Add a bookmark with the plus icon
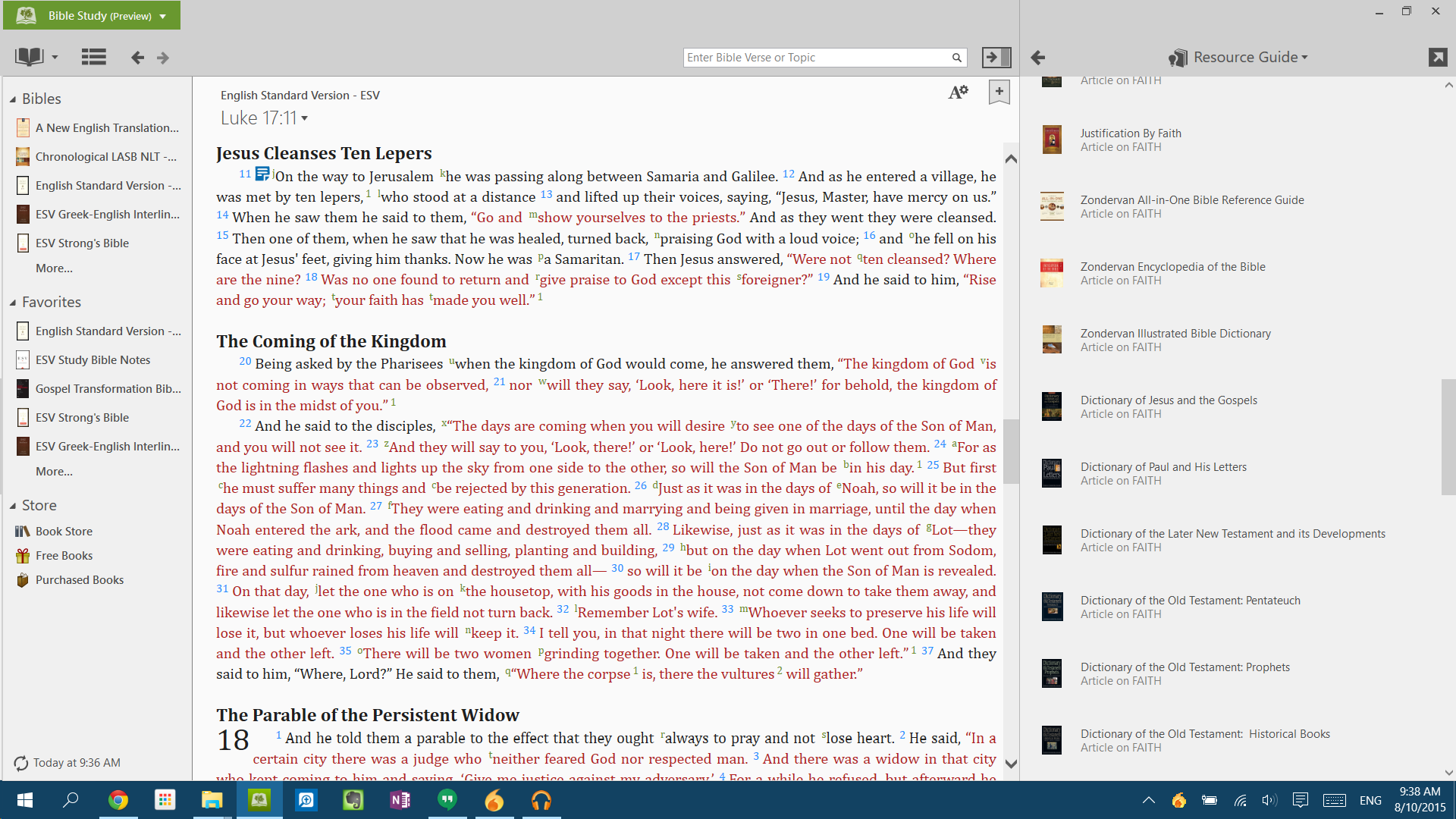Screen dimensions: 1456x819 [x=999, y=93]
